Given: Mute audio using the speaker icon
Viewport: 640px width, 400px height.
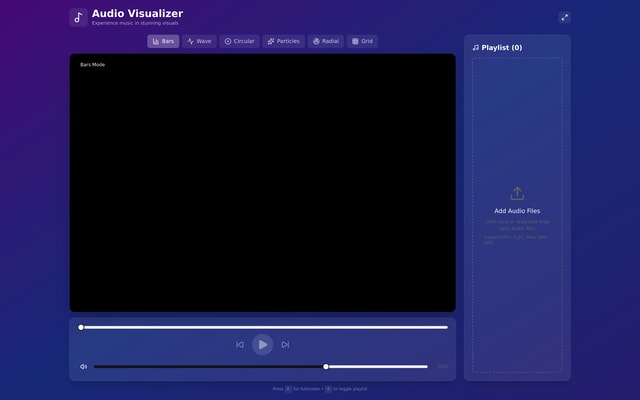Looking at the screenshot, I should 84,367.
